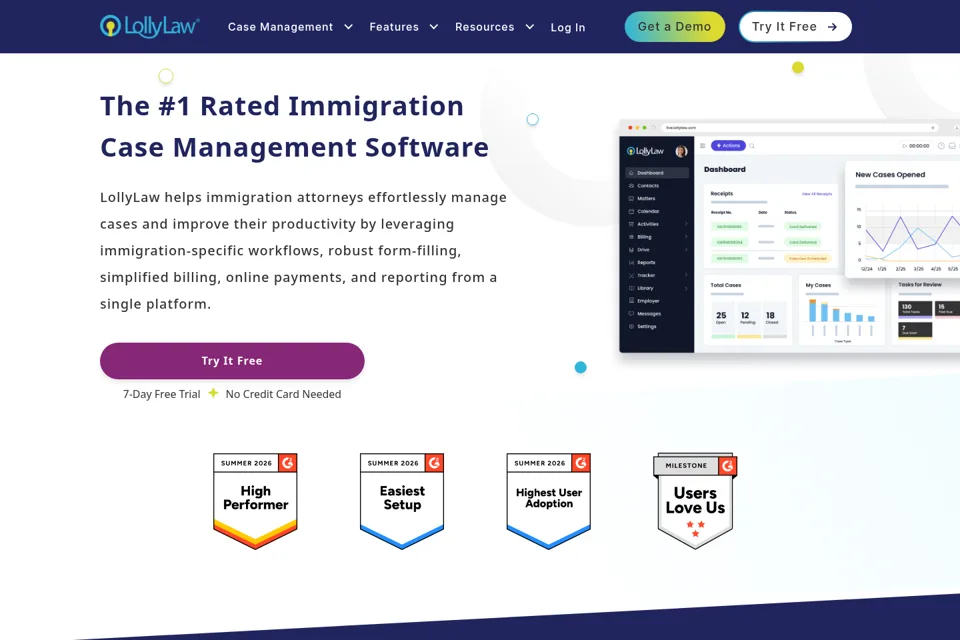Click the High Performer G2 badge
The height and width of the screenshot is (640, 960).
[255, 501]
